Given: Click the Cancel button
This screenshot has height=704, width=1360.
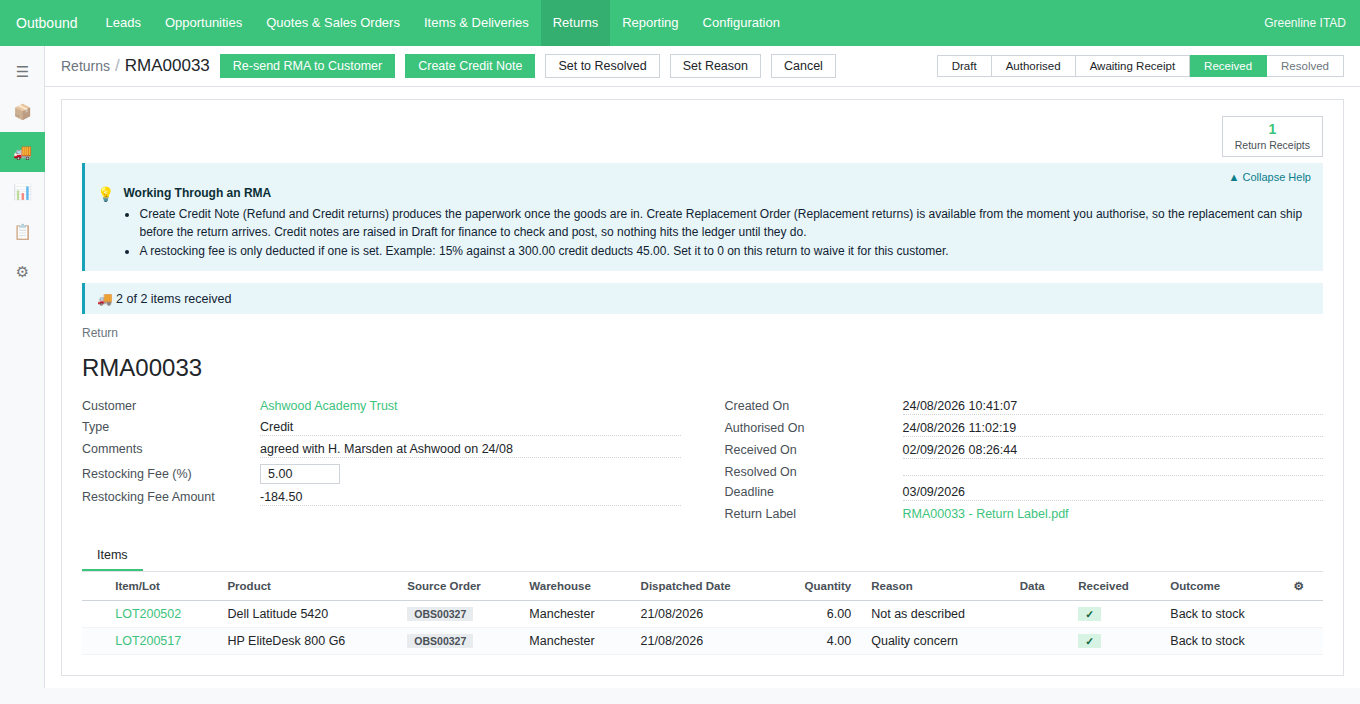Looking at the screenshot, I should tap(803, 66).
